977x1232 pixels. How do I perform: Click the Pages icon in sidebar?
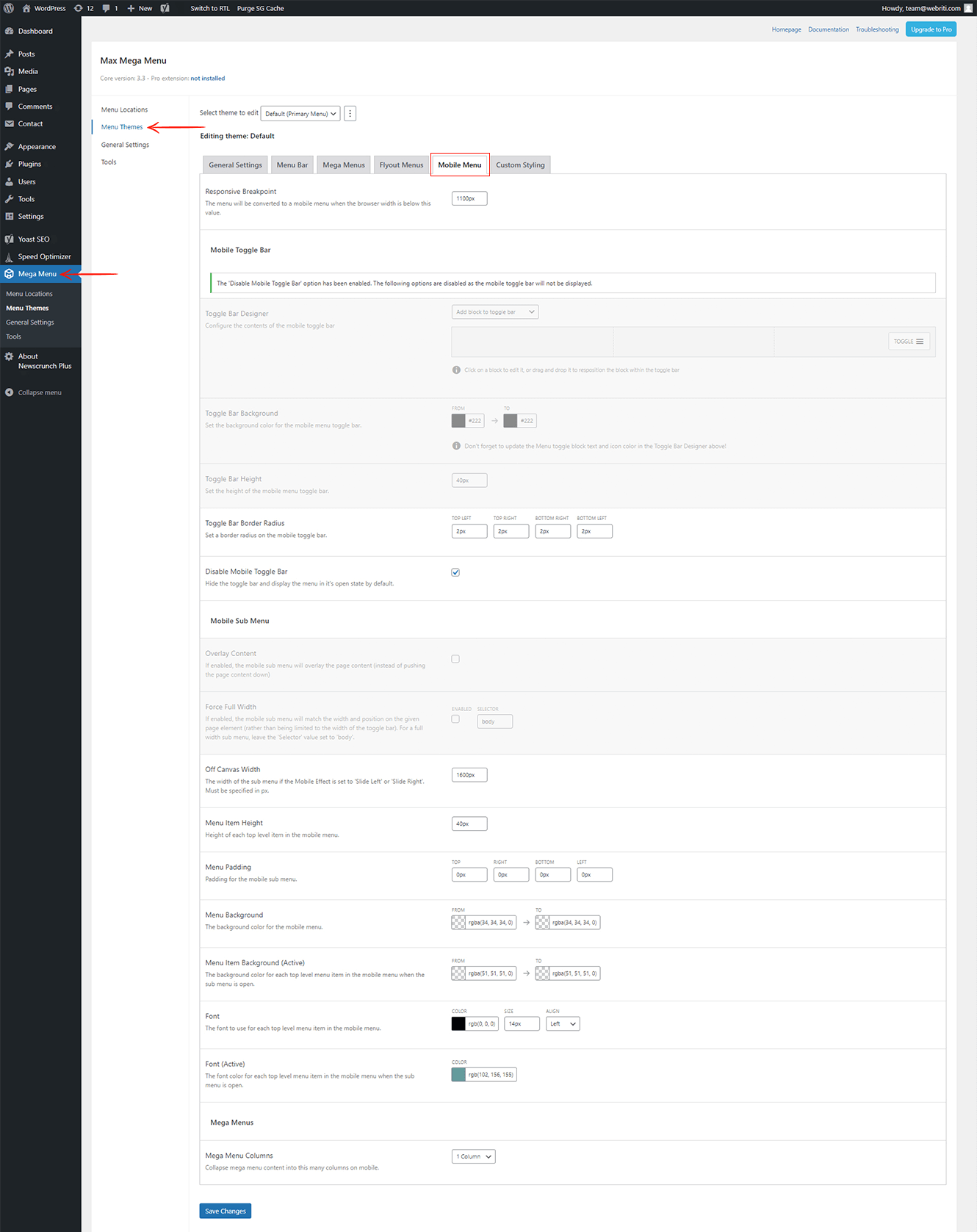pyautogui.click(x=10, y=89)
